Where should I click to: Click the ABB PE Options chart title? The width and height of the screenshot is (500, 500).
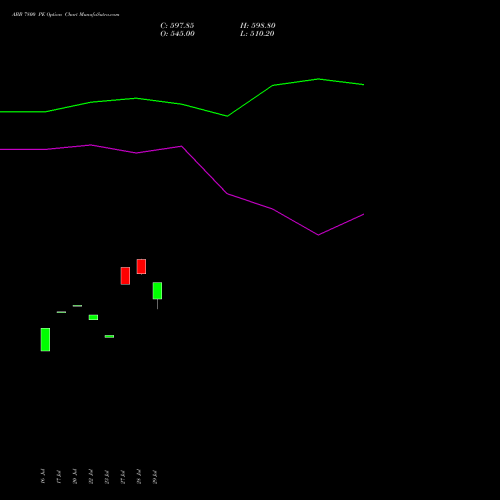66,15
